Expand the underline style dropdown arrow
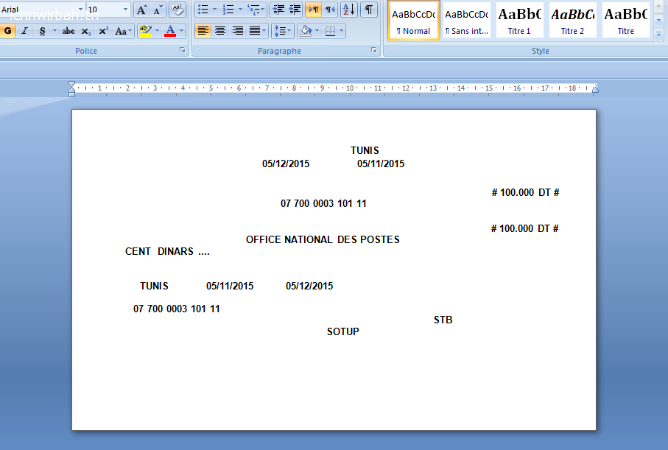Image resolution: width=668 pixels, height=450 pixels. pyautogui.click(x=54, y=31)
